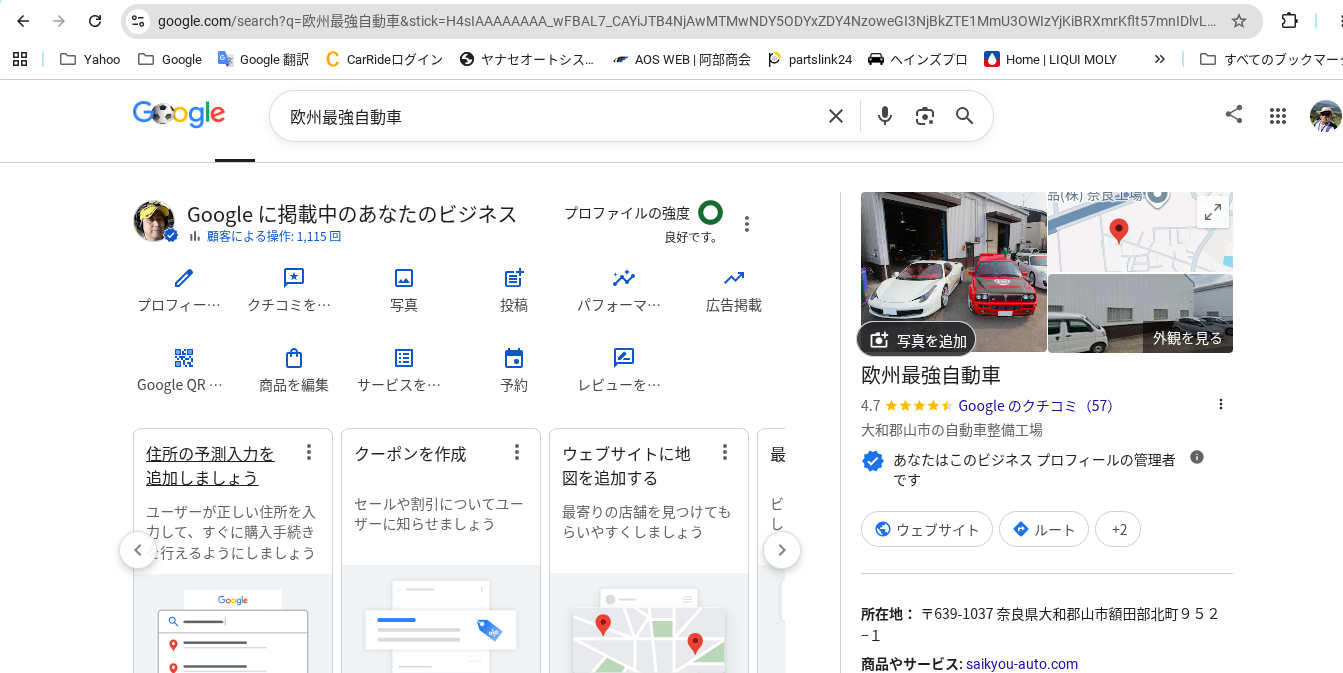1343x673 pixels.
Task: Open Yahoo bookmark folder
Action: click(90, 59)
